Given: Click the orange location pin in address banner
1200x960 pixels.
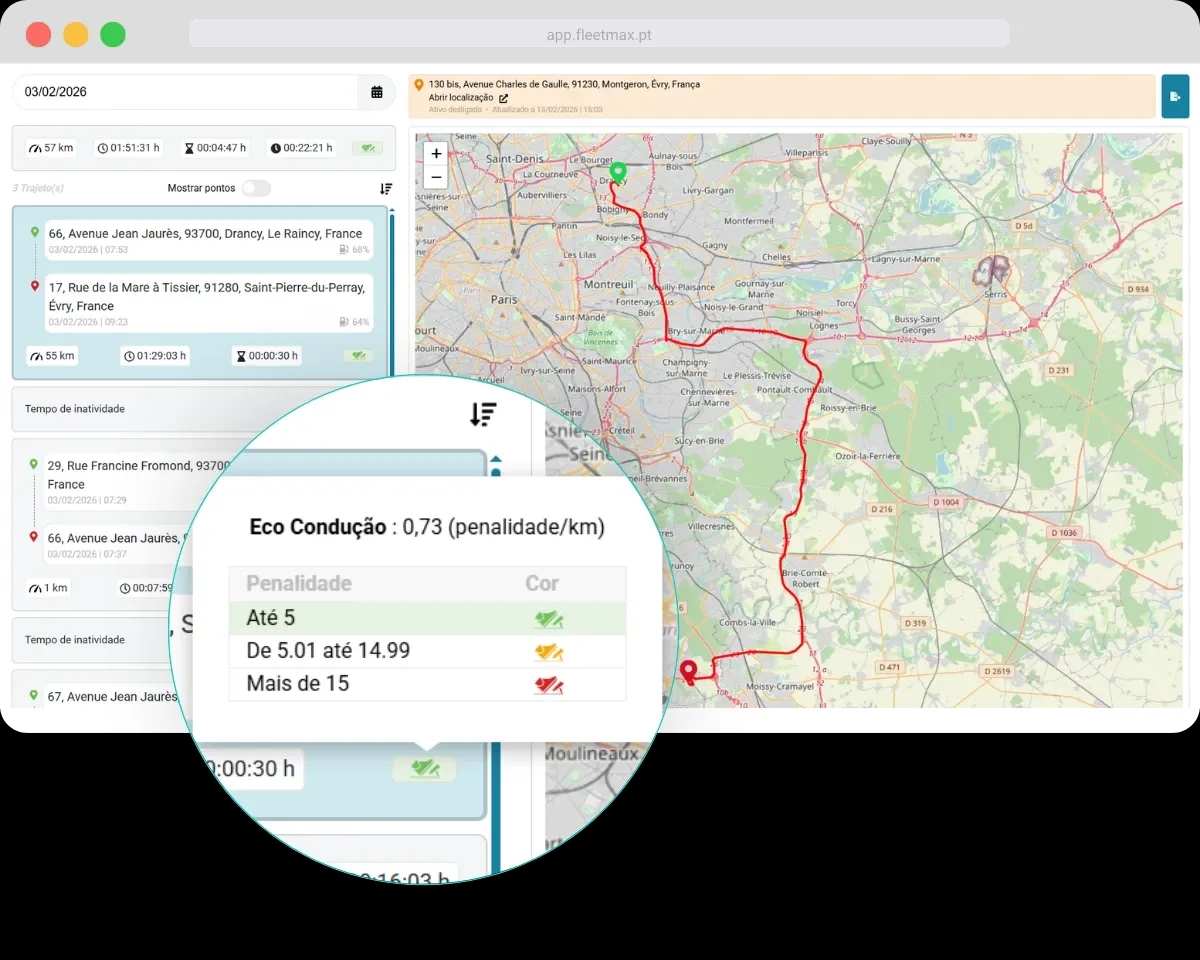Looking at the screenshot, I should pos(419,85).
